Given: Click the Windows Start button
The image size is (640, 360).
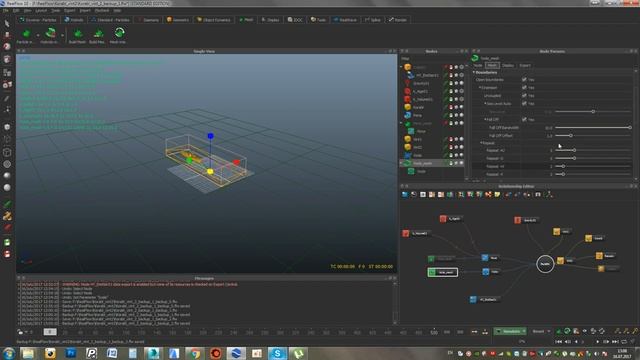Looking at the screenshot, I should tap(9, 353).
